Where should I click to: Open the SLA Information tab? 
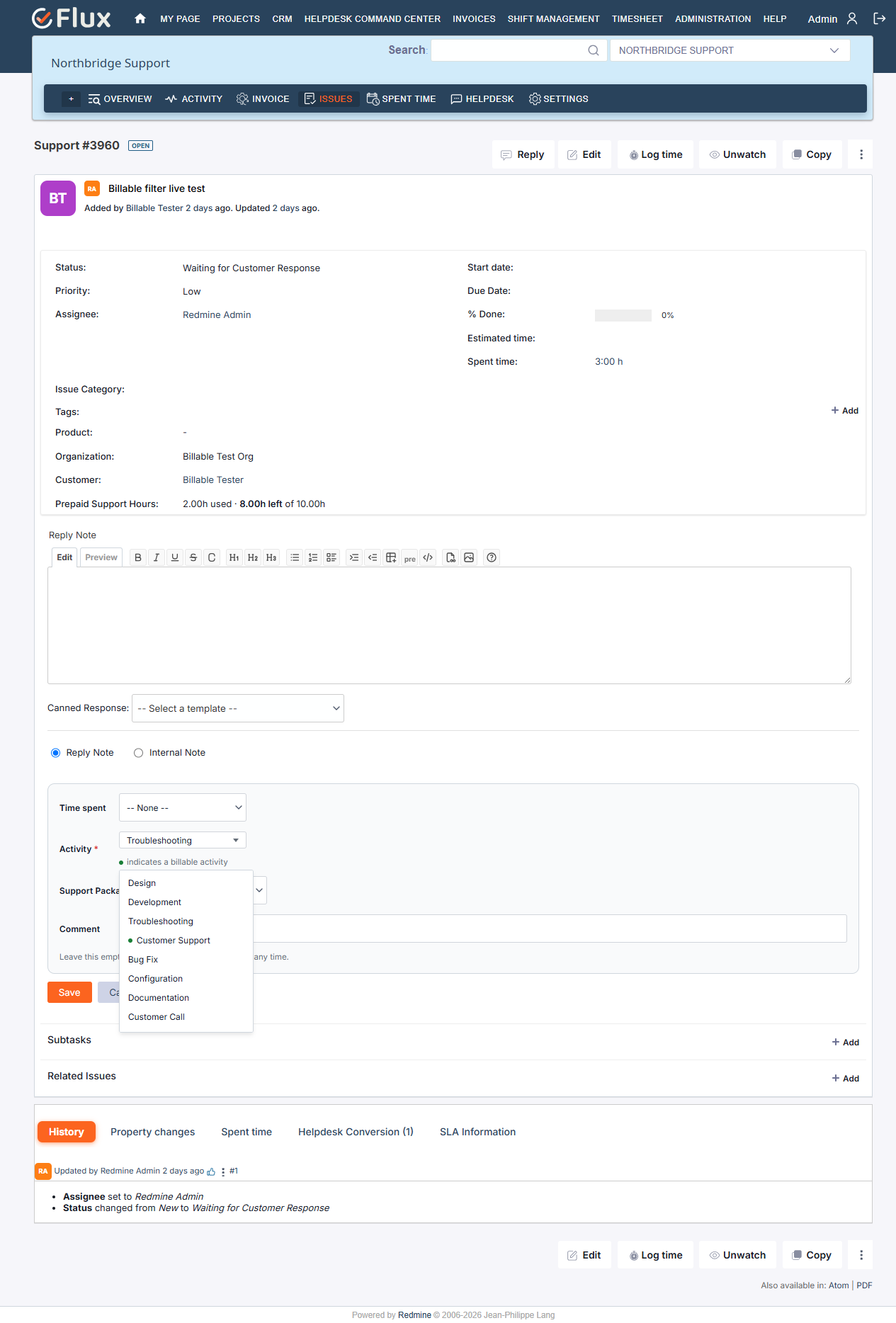pyautogui.click(x=477, y=1132)
